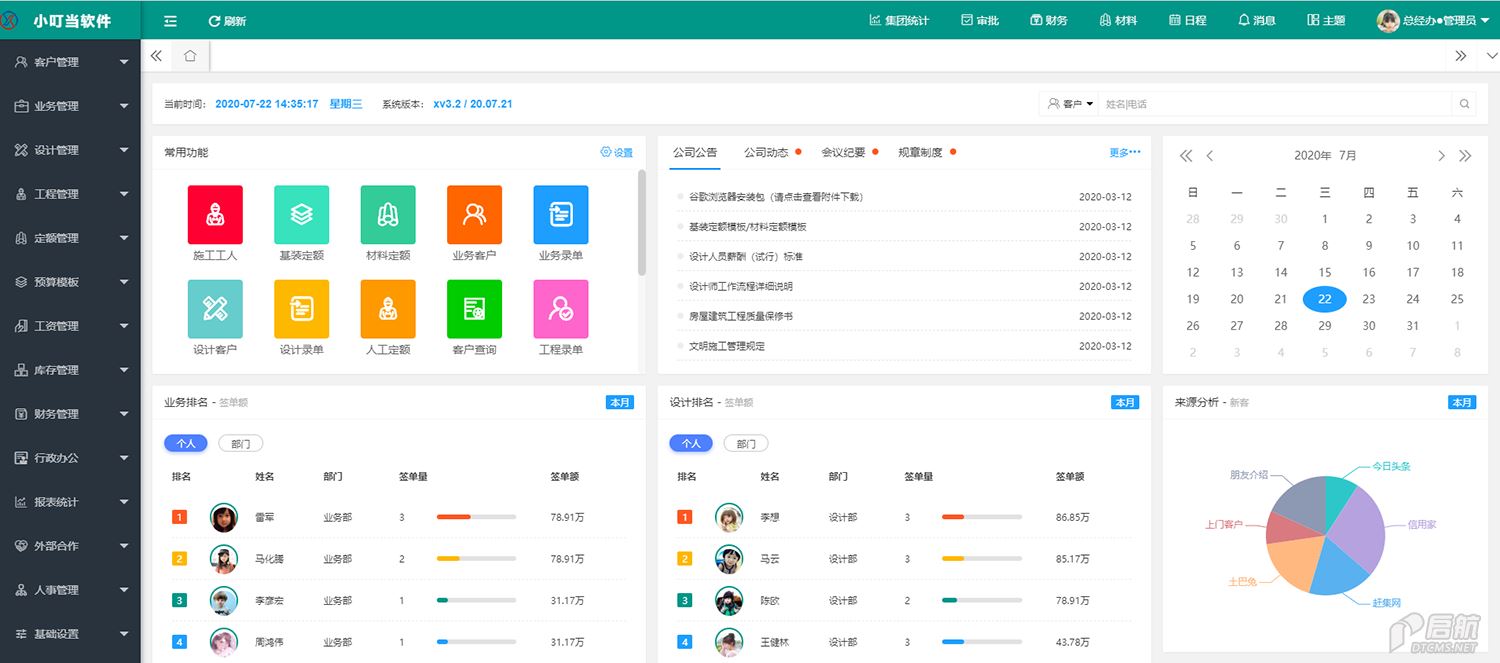Expand 财务管理 in the sidebar

pyautogui.click(x=70, y=414)
